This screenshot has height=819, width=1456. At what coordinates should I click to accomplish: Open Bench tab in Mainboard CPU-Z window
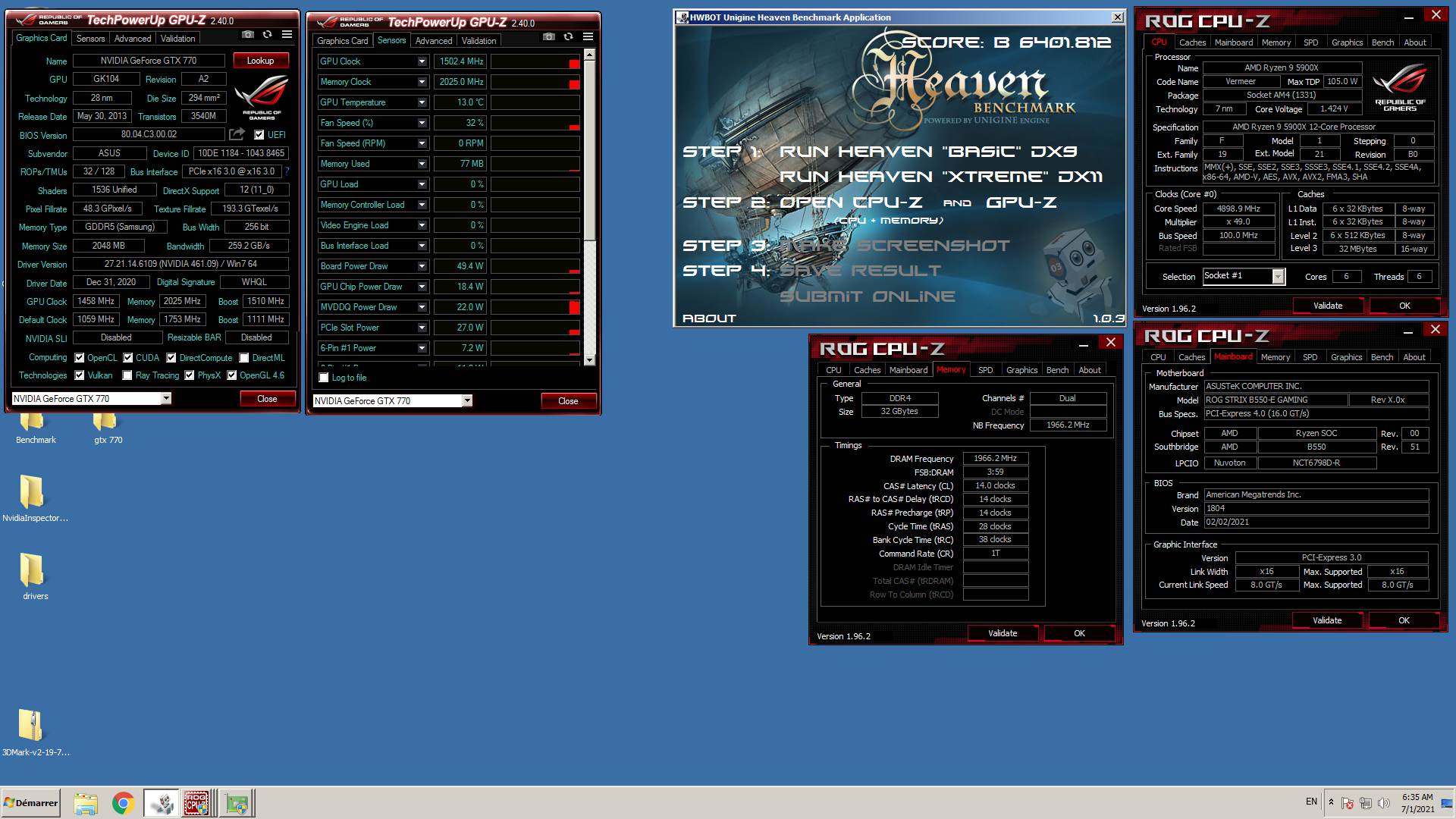click(x=1382, y=357)
